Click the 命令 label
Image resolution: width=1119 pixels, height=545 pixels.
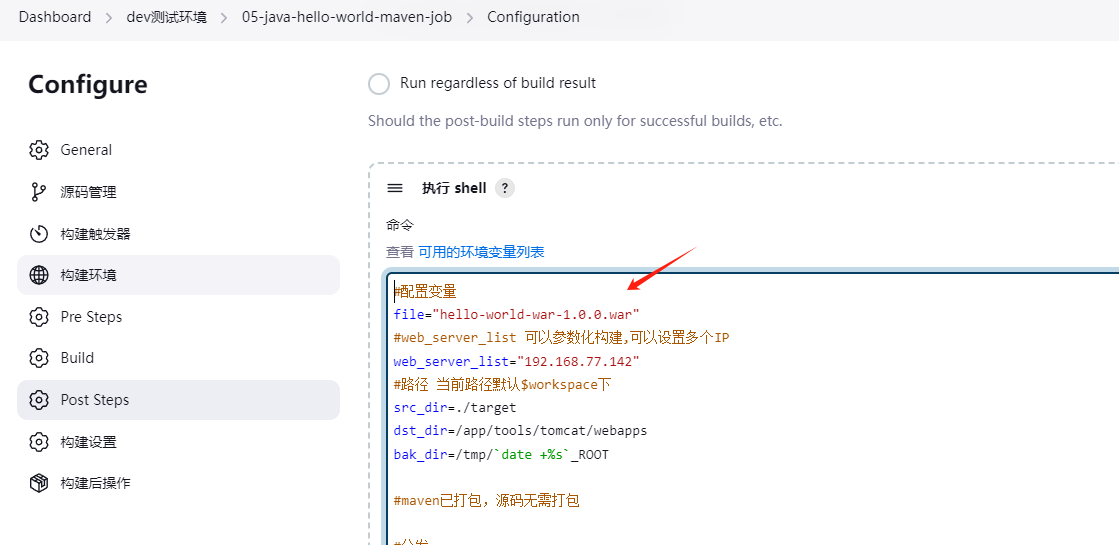(x=400, y=225)
